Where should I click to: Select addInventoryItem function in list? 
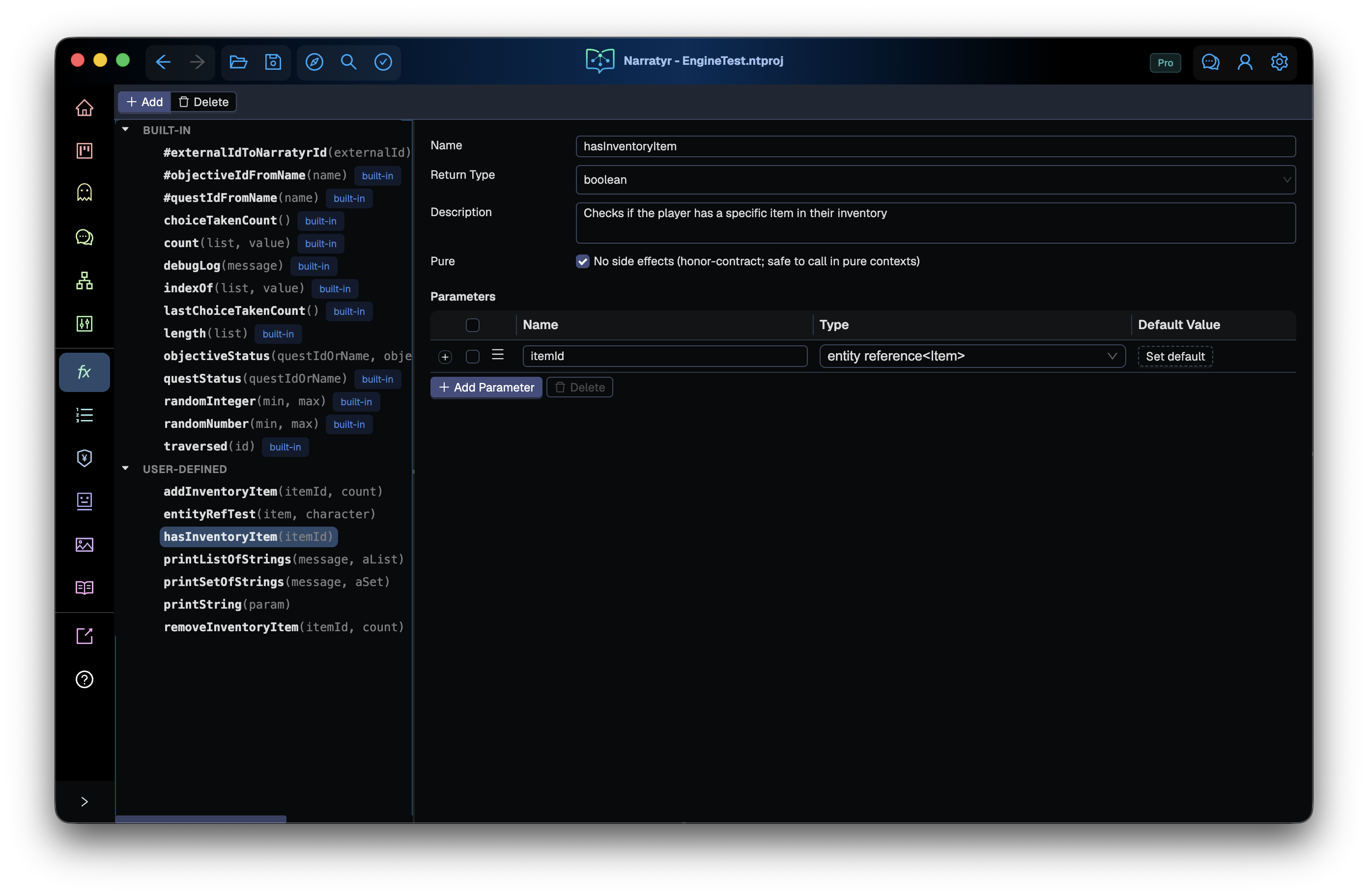(273, 491)
